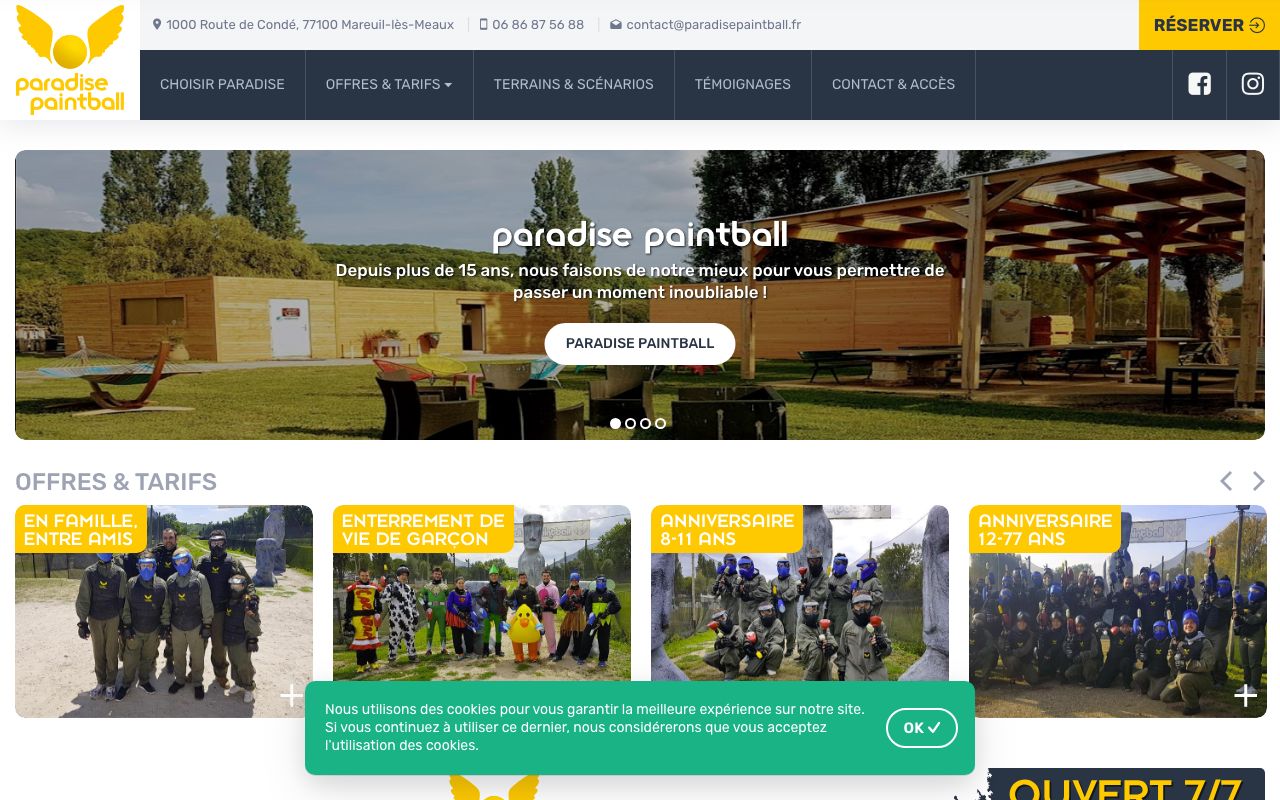This screenshot has height=800, width=1280.
Task: Click the white Paradise Paintball hero button
Action: coord(640,343)
